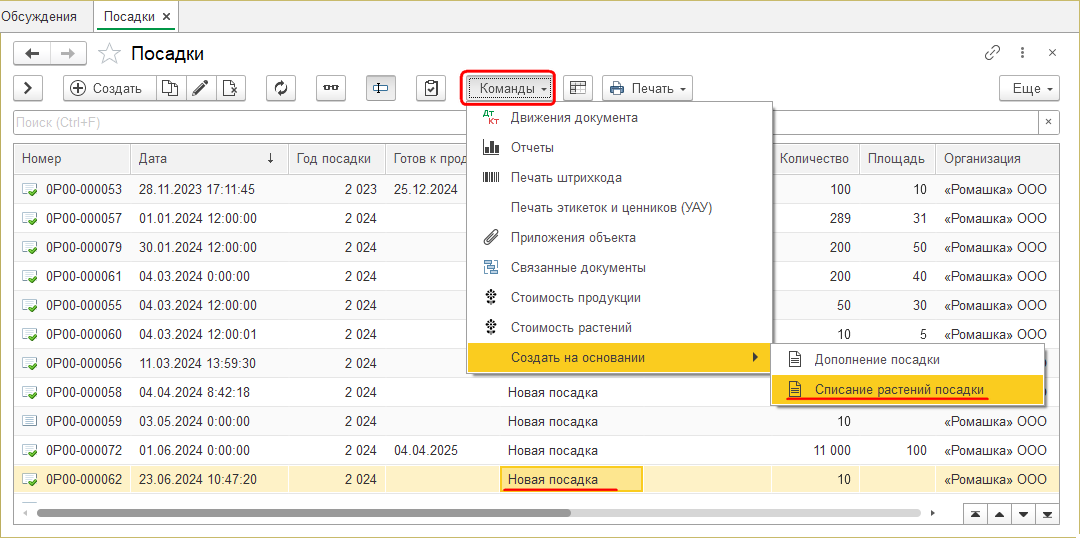This screenshot has width=1080, height=538.
Task: Click the clipboard checkmark icon in toolbar
Action: click(x=431, y=88)
